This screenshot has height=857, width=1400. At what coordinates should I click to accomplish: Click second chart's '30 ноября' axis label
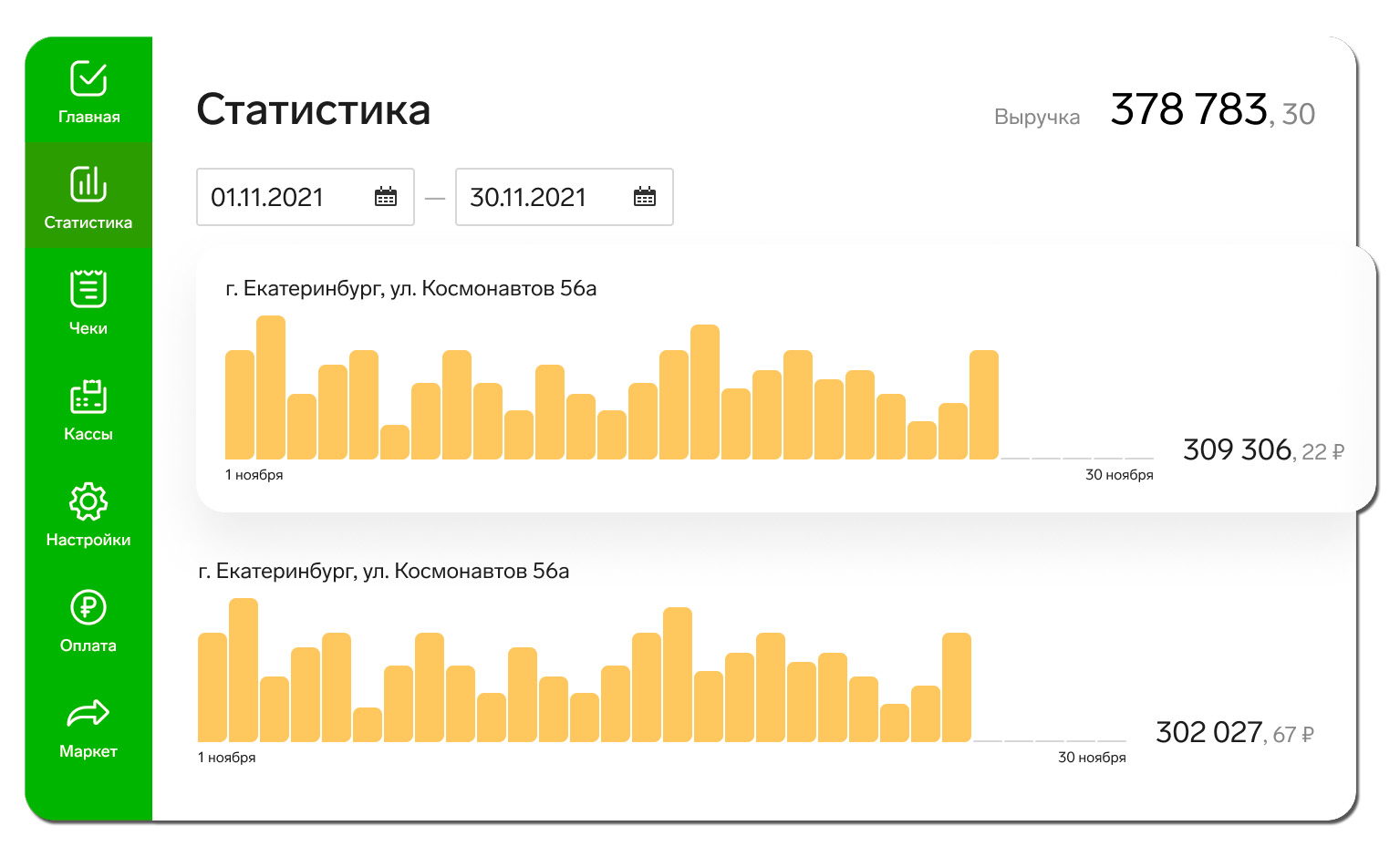click(1092, 758)
